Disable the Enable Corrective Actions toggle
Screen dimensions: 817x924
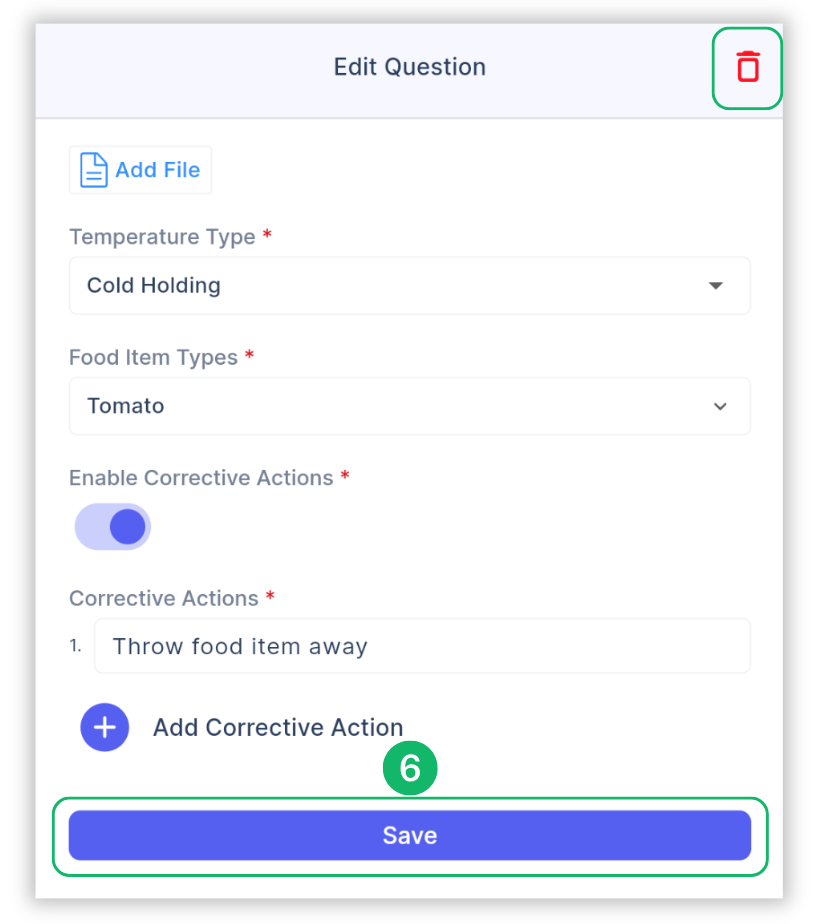click(x=112, y=526)
